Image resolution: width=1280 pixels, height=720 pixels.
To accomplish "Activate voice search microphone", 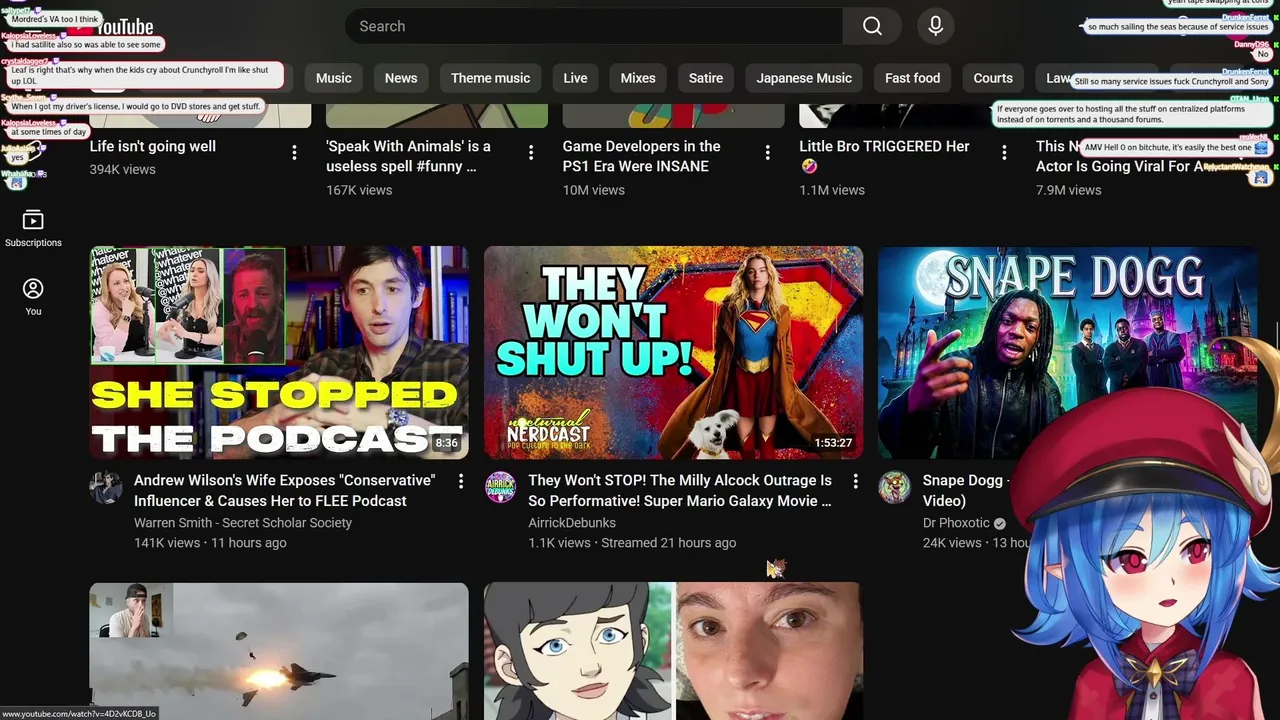I will click(x=935, y=26).
